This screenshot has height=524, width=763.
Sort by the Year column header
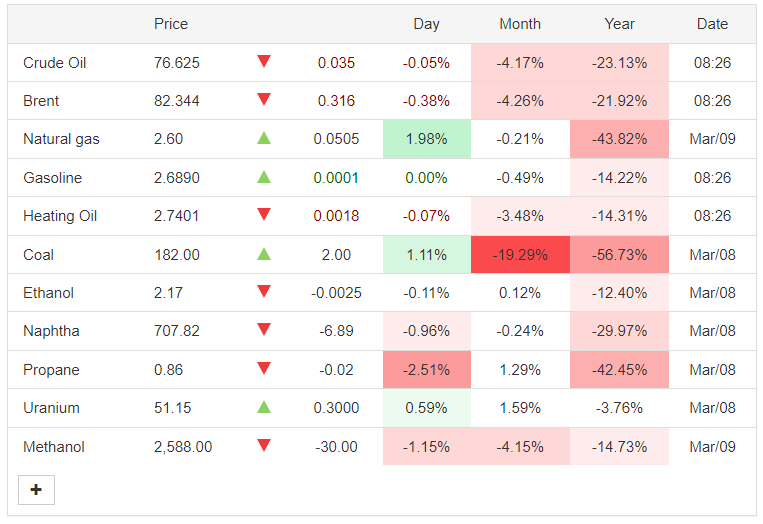(619, 24)
